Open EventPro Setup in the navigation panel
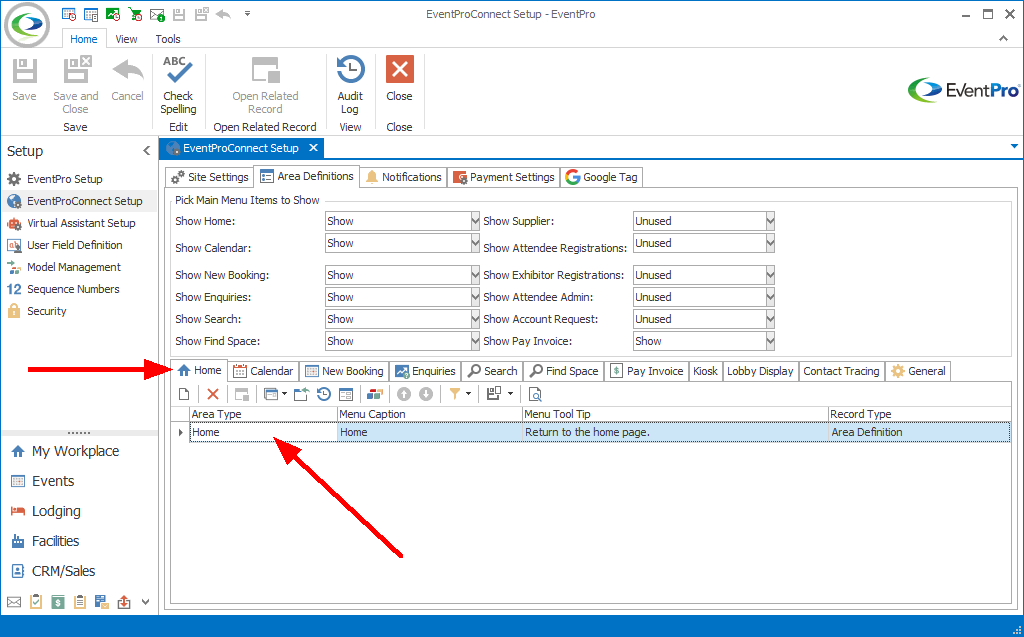Viewport: 1024px width, 637px height. tap(65, 179)
